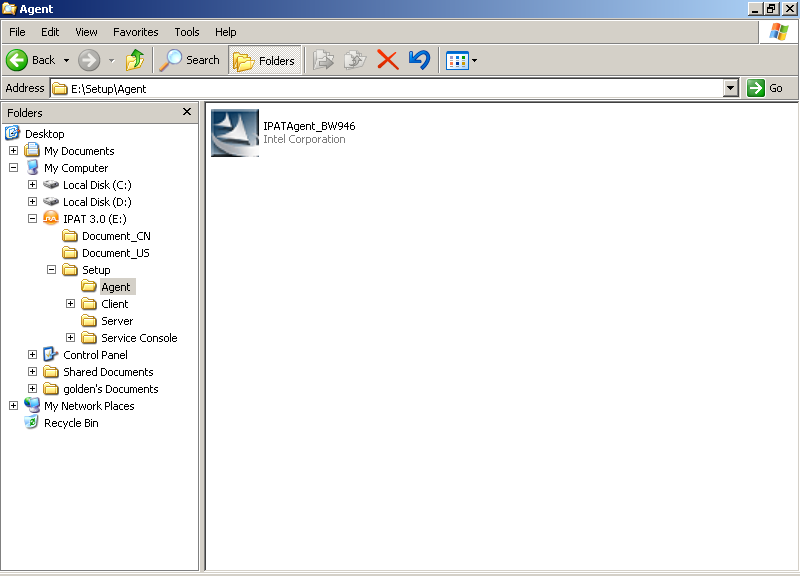800x576 pixels.
Task: Collapse My Computer node
Action: click(13, 167)
